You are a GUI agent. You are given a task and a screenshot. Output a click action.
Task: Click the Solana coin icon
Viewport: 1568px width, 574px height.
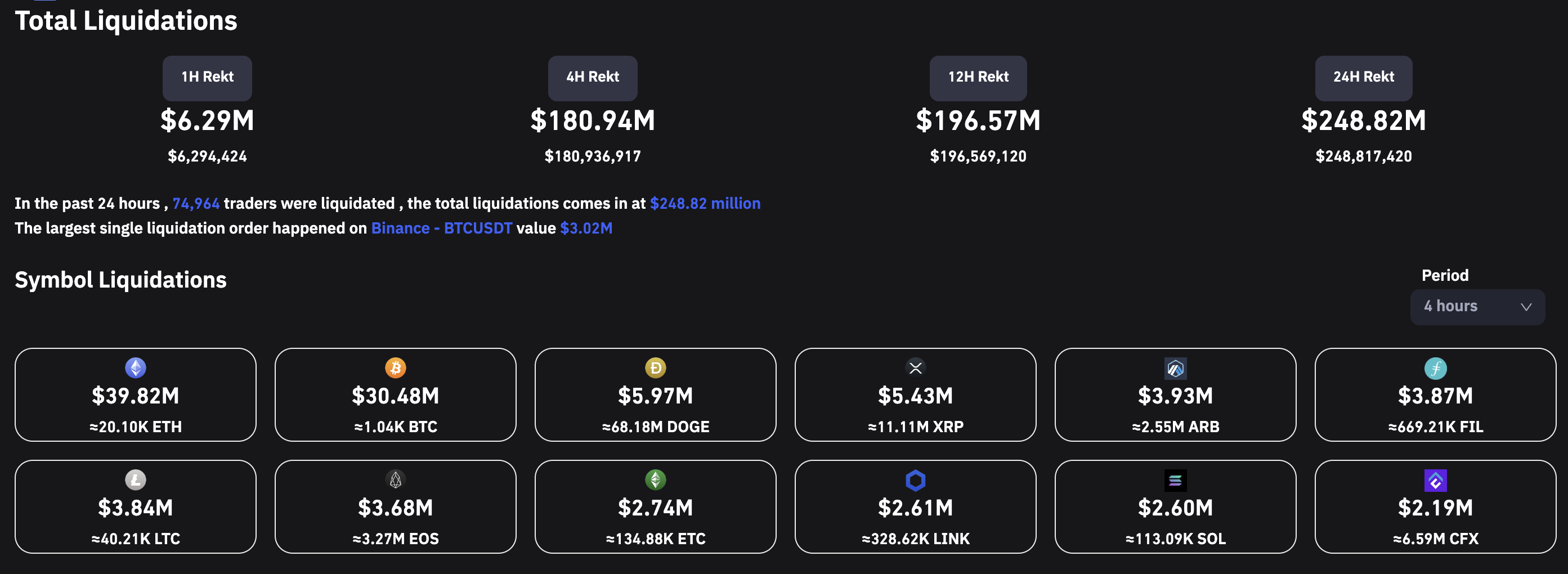[x=1175, y=480]
